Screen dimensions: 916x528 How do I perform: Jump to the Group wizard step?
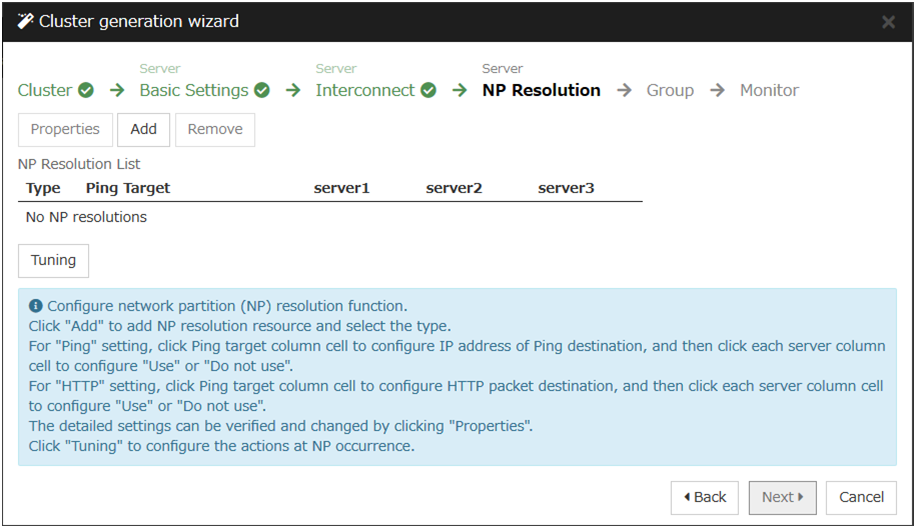670,90
